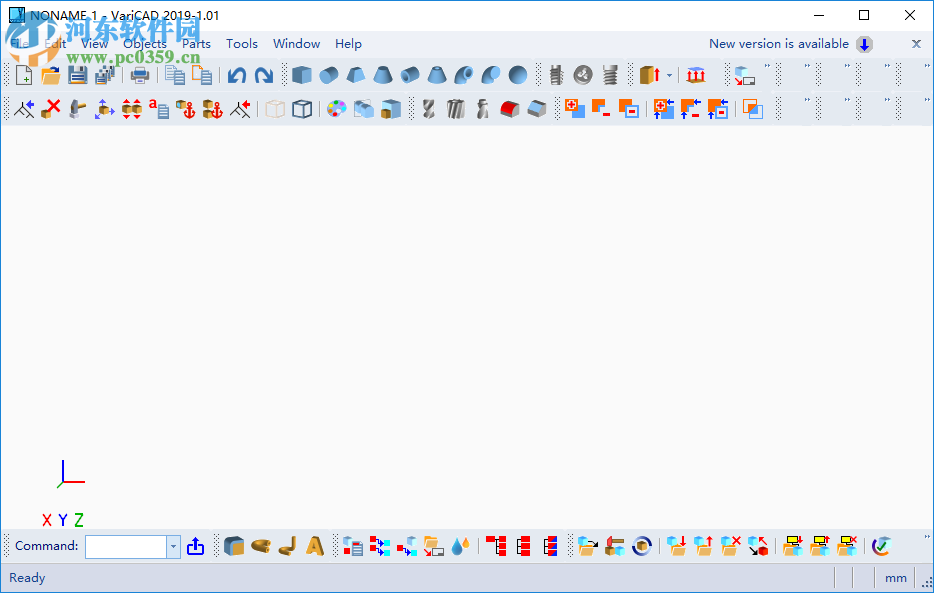Image resolution: width=934 pixels, height=593 pixels.
Task: Click the blue download arrow button
Action: point(864,44)
